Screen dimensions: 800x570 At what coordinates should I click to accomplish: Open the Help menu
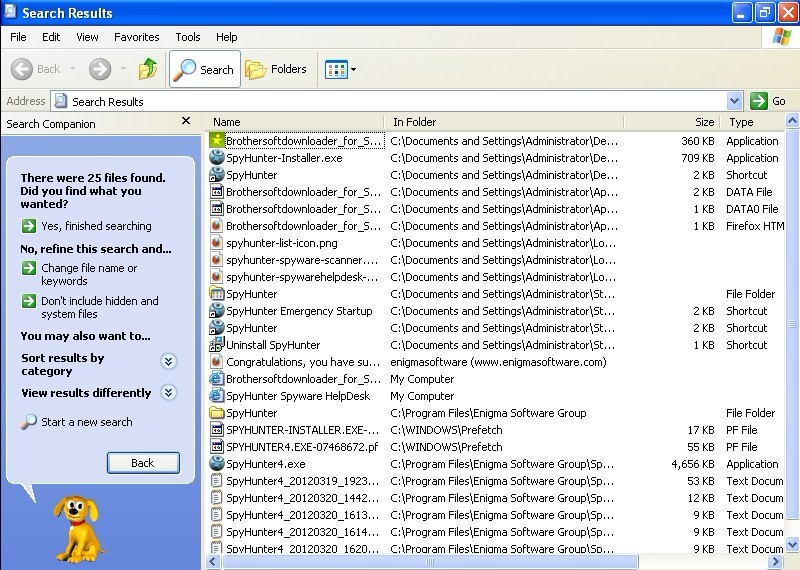227,37
